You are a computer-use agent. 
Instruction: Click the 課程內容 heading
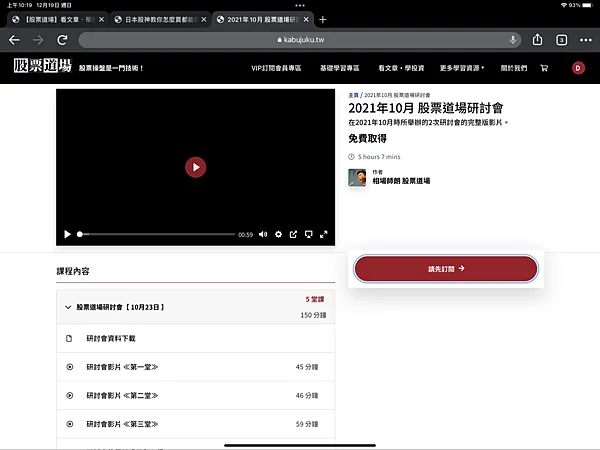pyautogui.click(x=73, y=271)
